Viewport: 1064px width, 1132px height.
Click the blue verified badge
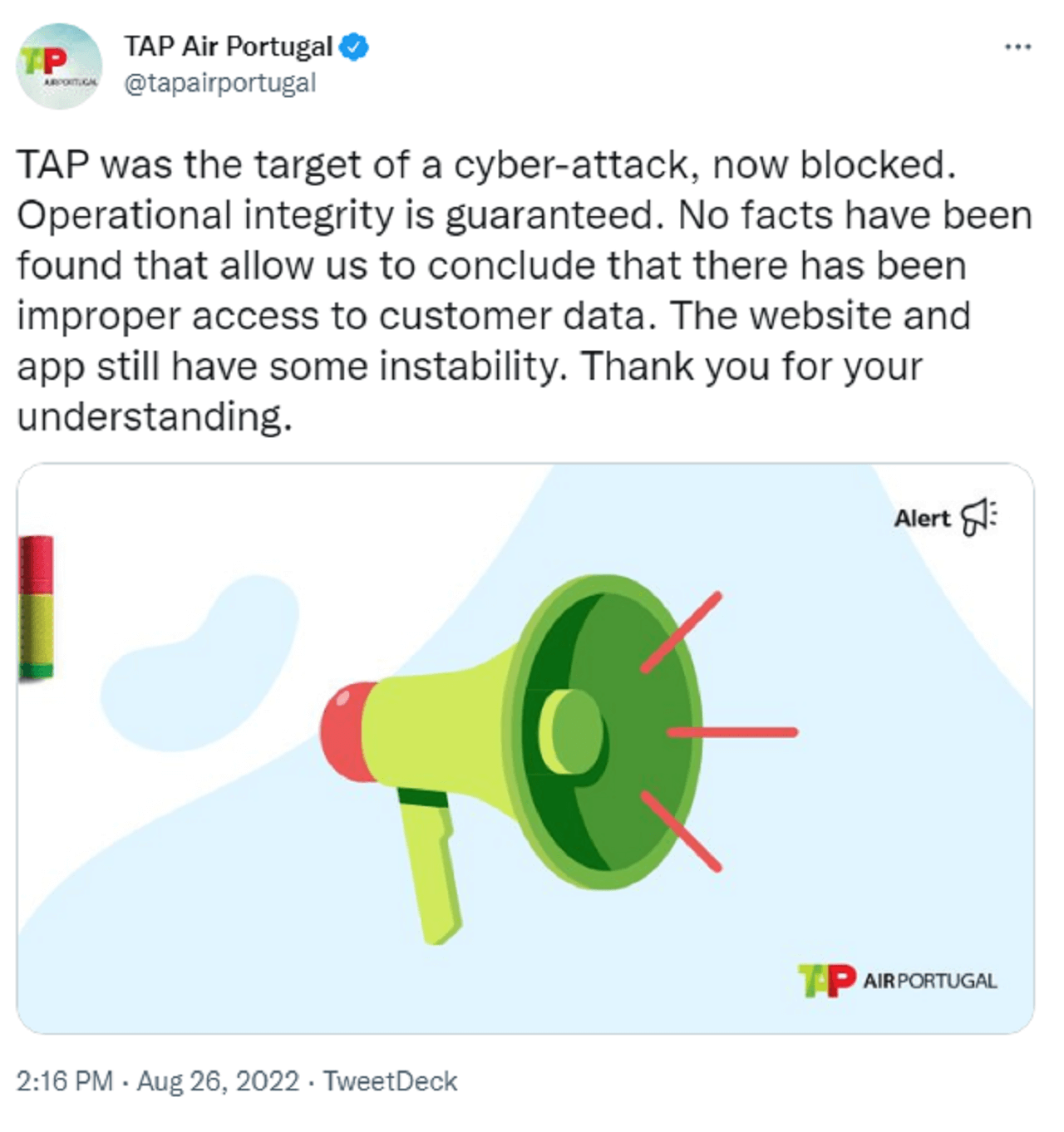[x=354, y=47]
